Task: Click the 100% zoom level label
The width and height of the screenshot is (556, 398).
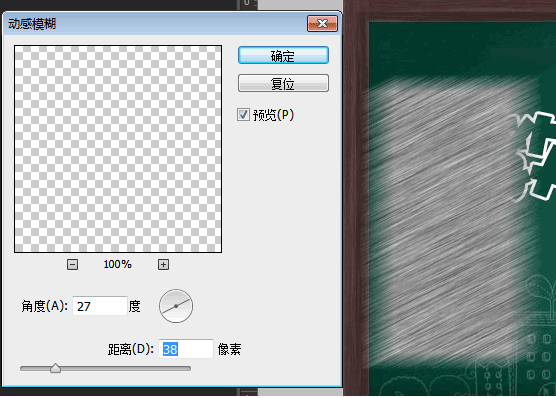Action: click(x=117, y=264)
